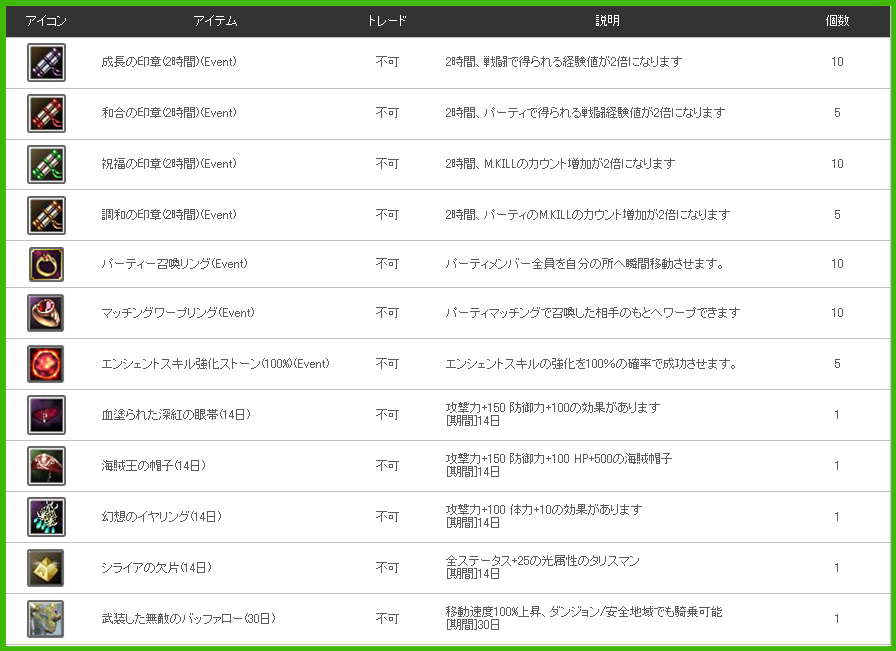The height and width of the screenshot is (651, 896).
Task: Click description 全ステータス+25の光属性のタリスマン
Action: point(542,561)
